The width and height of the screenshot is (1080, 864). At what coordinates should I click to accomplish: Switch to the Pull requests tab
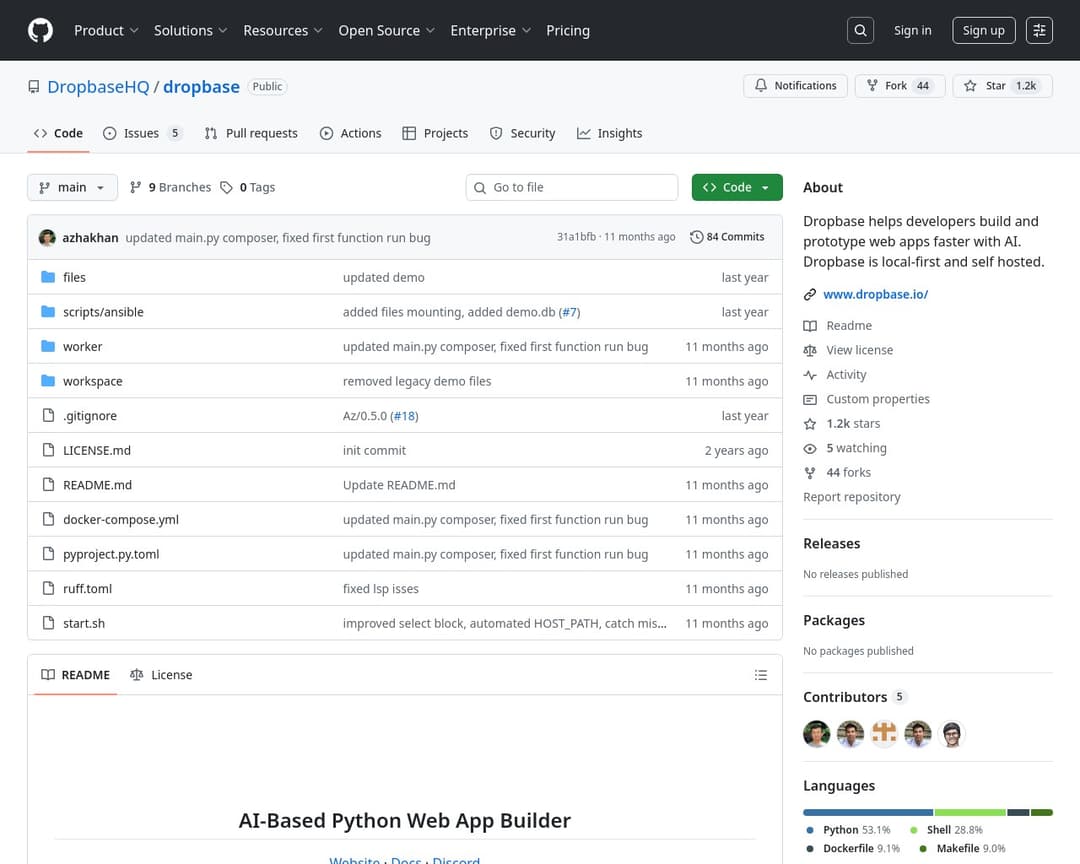point(251,133)
